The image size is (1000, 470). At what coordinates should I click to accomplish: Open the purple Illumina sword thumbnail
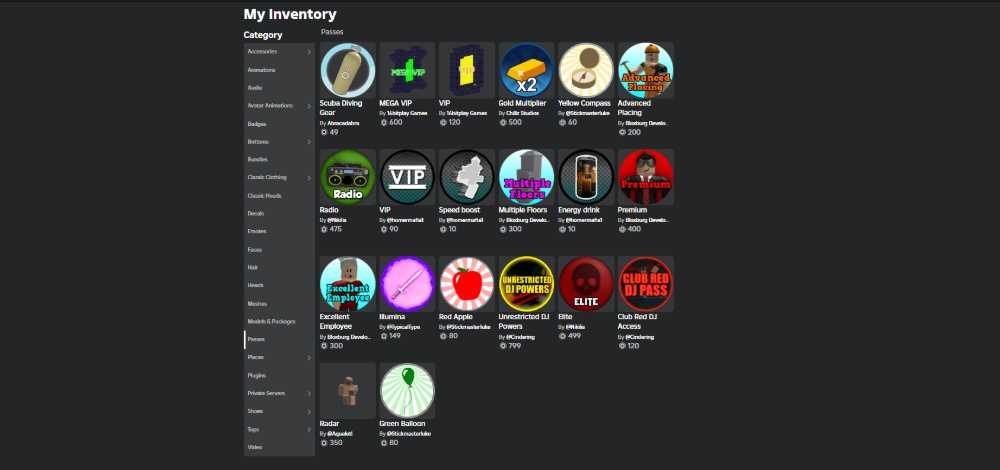(408, 284)
